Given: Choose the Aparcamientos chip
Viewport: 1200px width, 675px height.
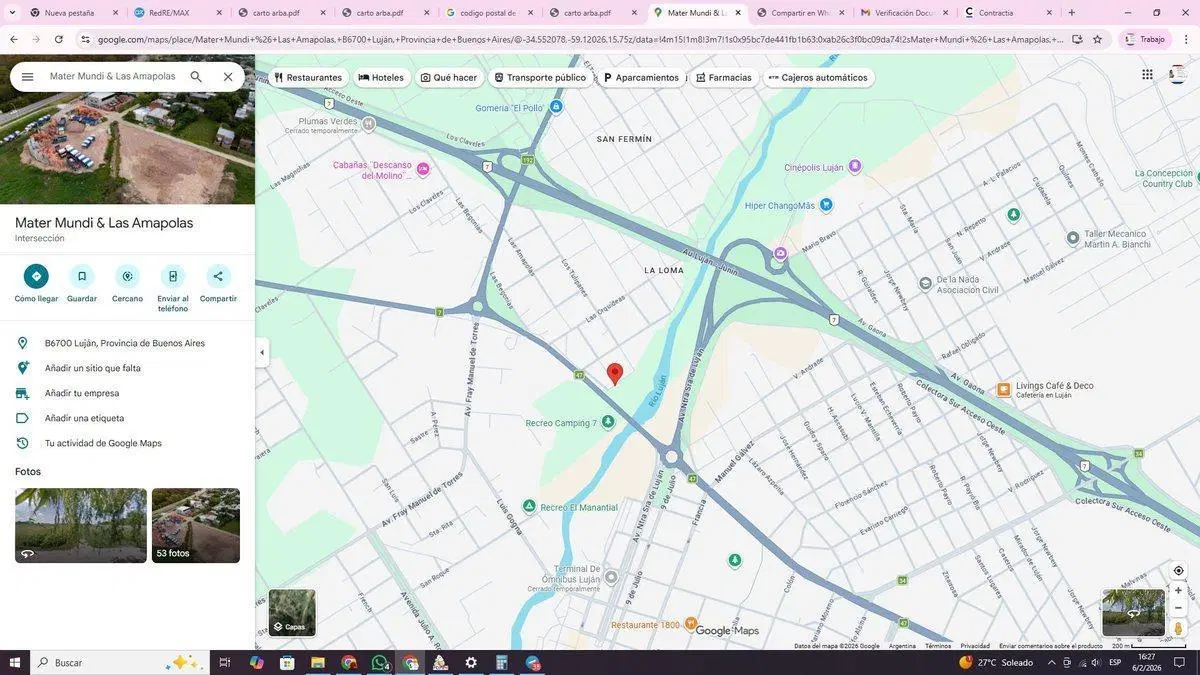Looking at the screenshot, I should click(640, 77).
